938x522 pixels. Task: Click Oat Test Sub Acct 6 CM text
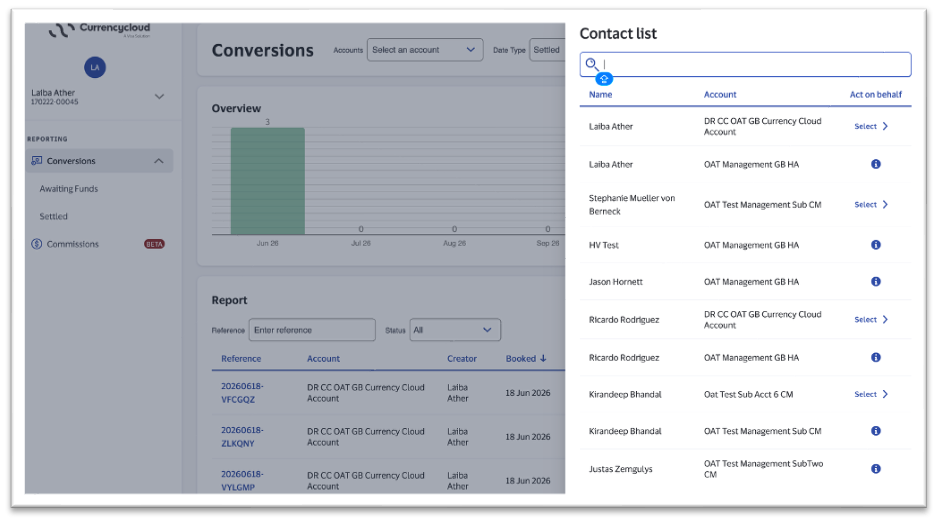748,394
